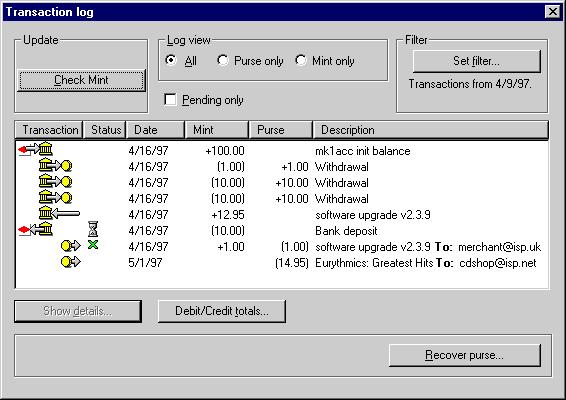Sort by the Status column header
The width and height of the screenshot is (566, 400).
(105, 130)
